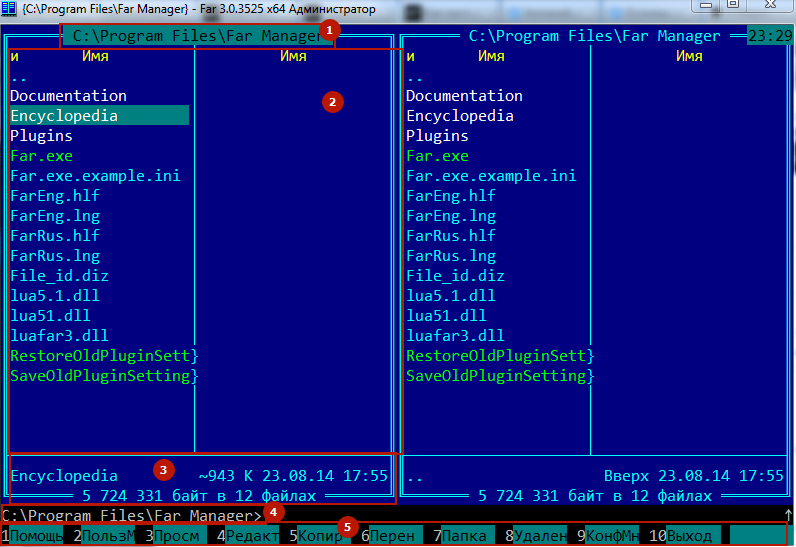Click the 7 Папка key bar button
Viewport: 796px width, 547px height.
pyautogui.click(x=463, y=535)
